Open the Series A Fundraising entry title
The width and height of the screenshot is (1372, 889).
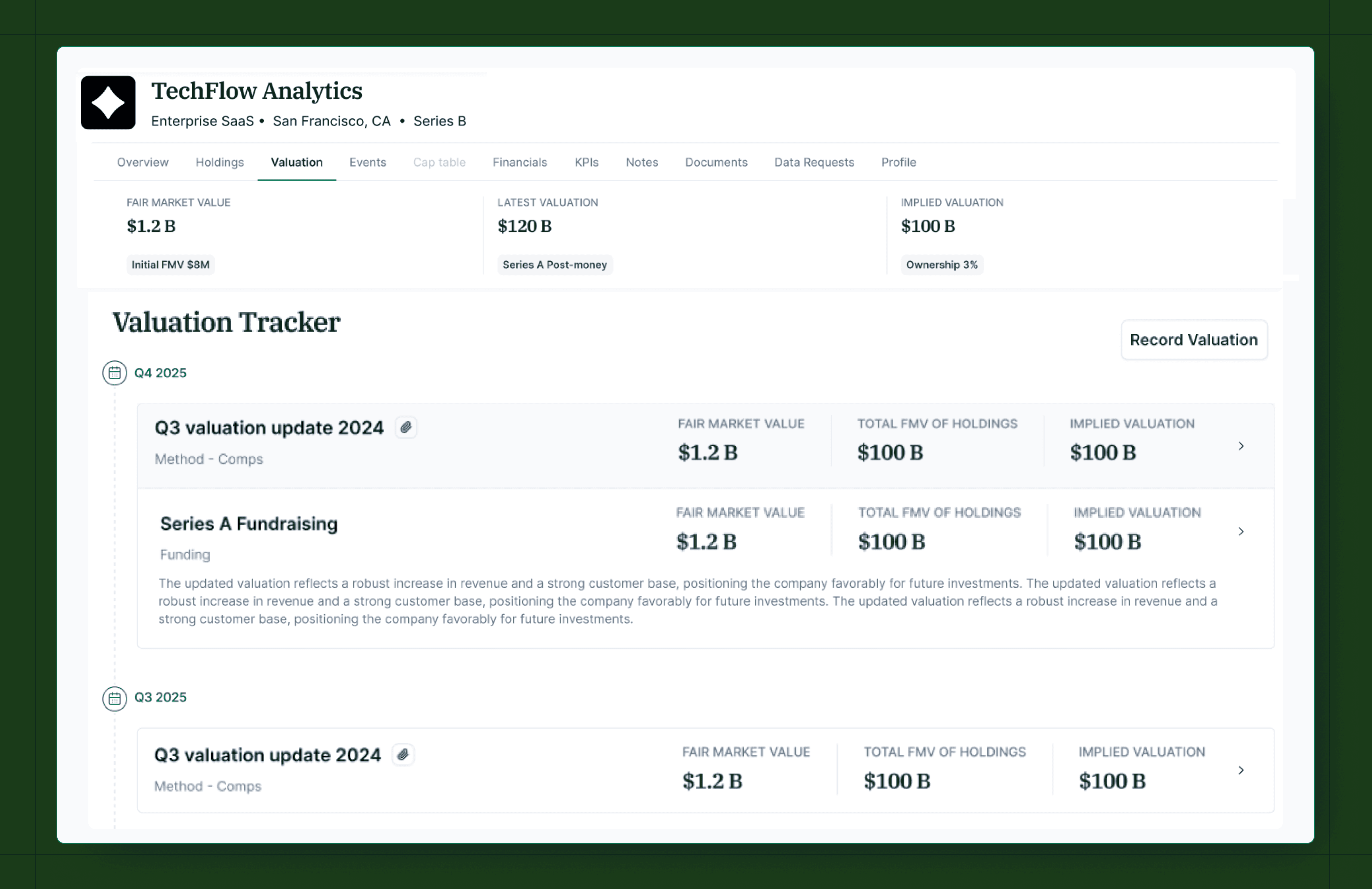click(x=248, y=523)
